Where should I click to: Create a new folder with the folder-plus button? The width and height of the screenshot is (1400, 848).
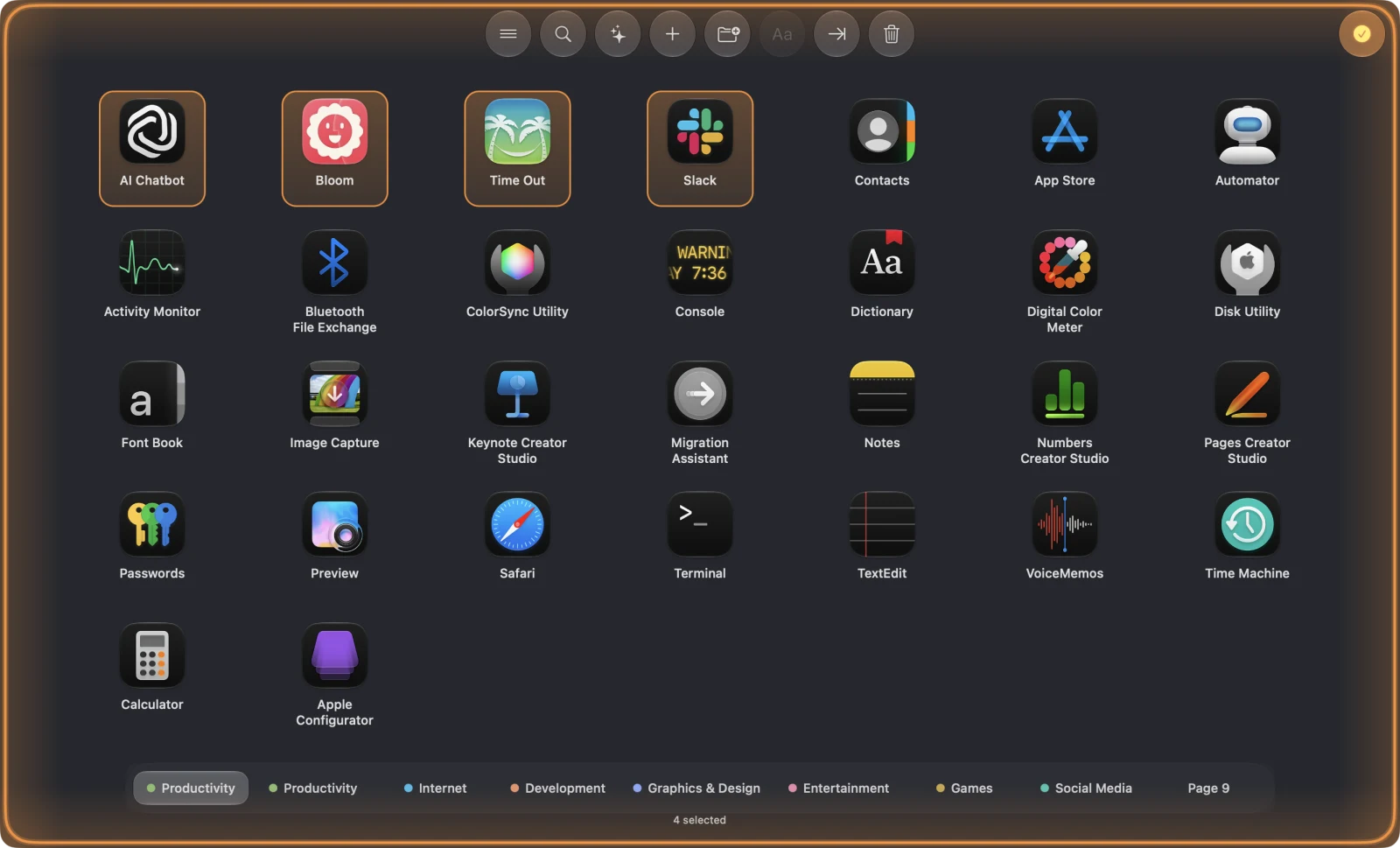[727, 34]
